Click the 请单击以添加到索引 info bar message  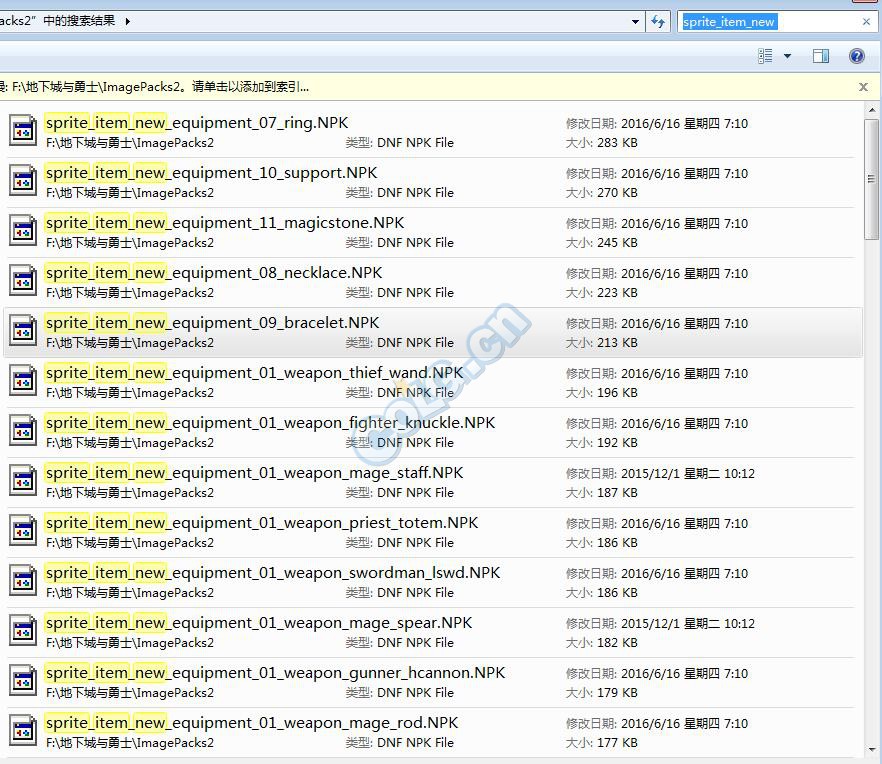pyautogui.click(x=250, y=87)
